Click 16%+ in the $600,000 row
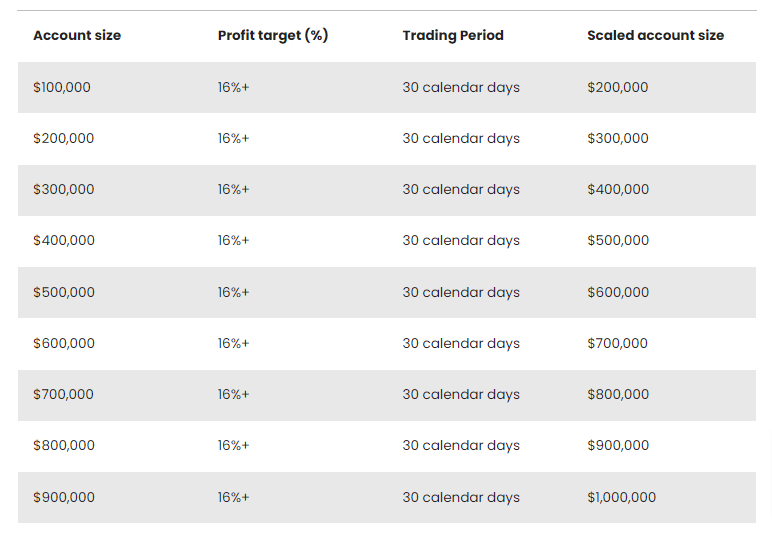Image resolution: width=772 pixels, height=538 pixels. coord(233,343)
